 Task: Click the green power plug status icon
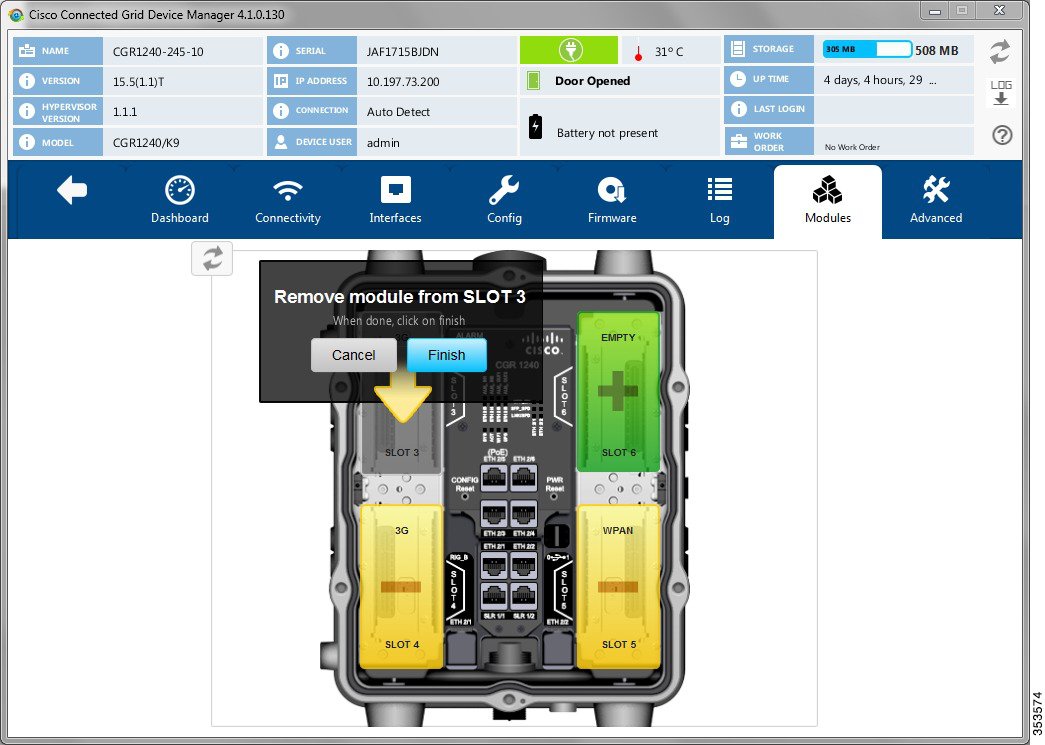coord(569,50)
